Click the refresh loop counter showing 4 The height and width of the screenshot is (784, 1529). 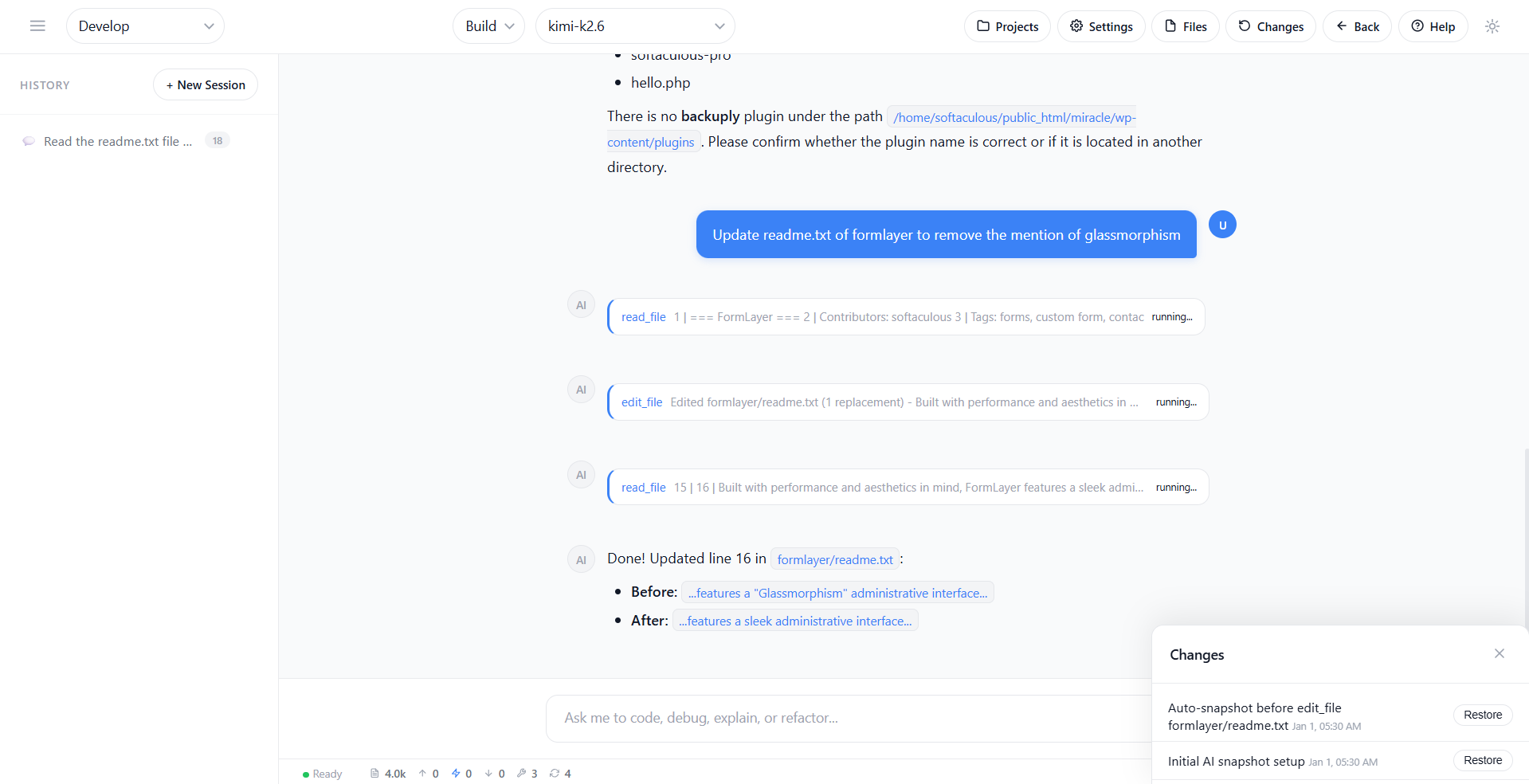click(560, 774)
